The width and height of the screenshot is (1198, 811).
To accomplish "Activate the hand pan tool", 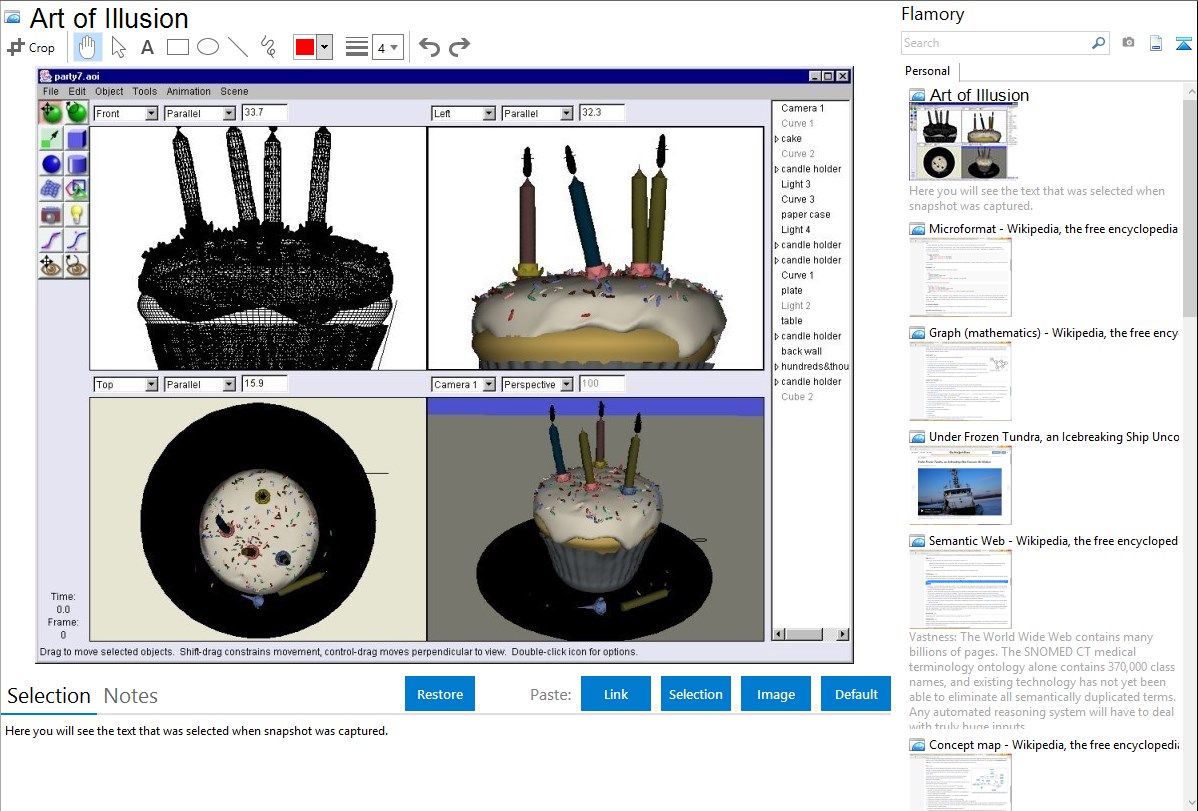I will 88,47.
